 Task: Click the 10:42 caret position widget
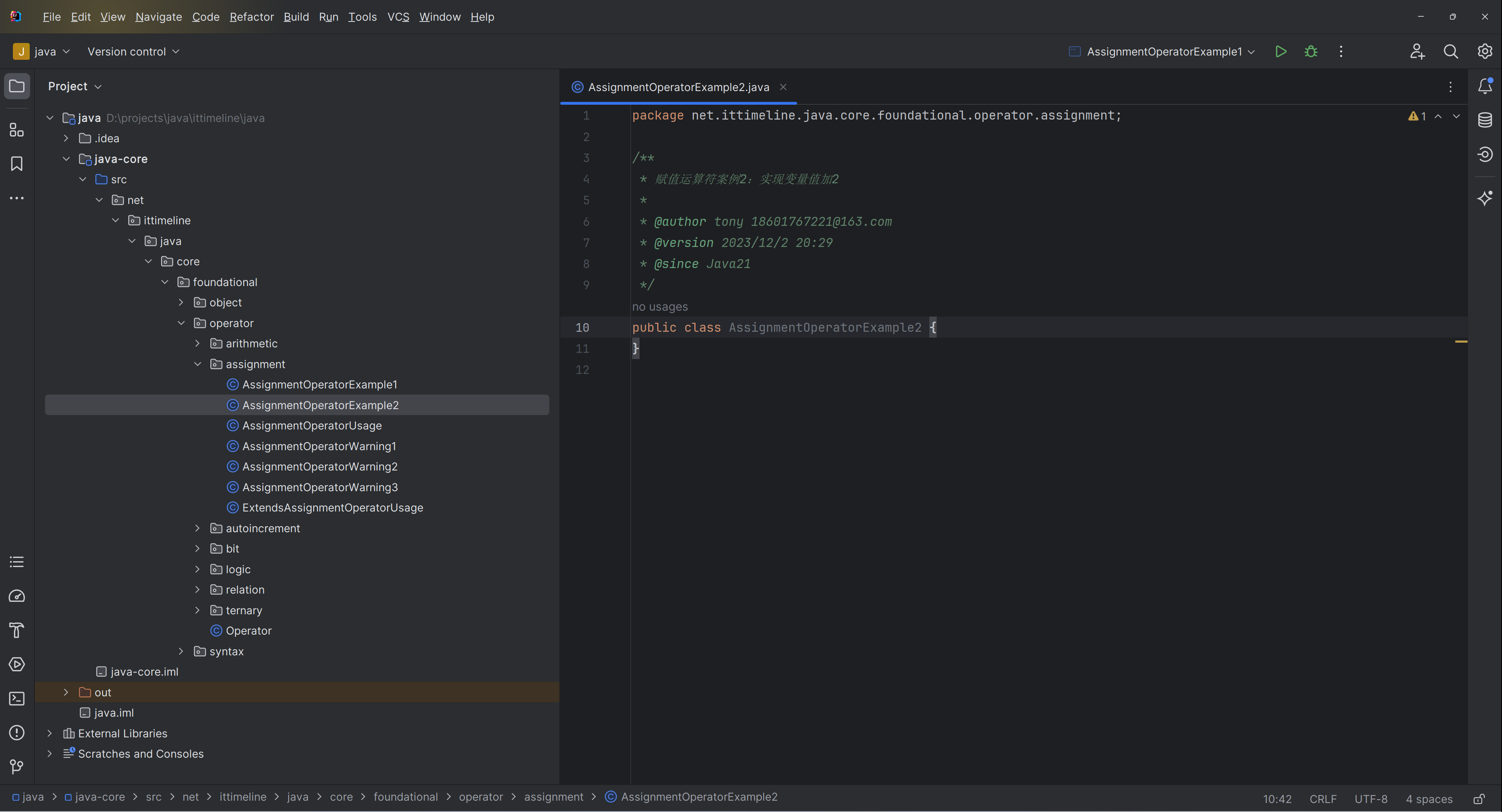pos(1277,799)
